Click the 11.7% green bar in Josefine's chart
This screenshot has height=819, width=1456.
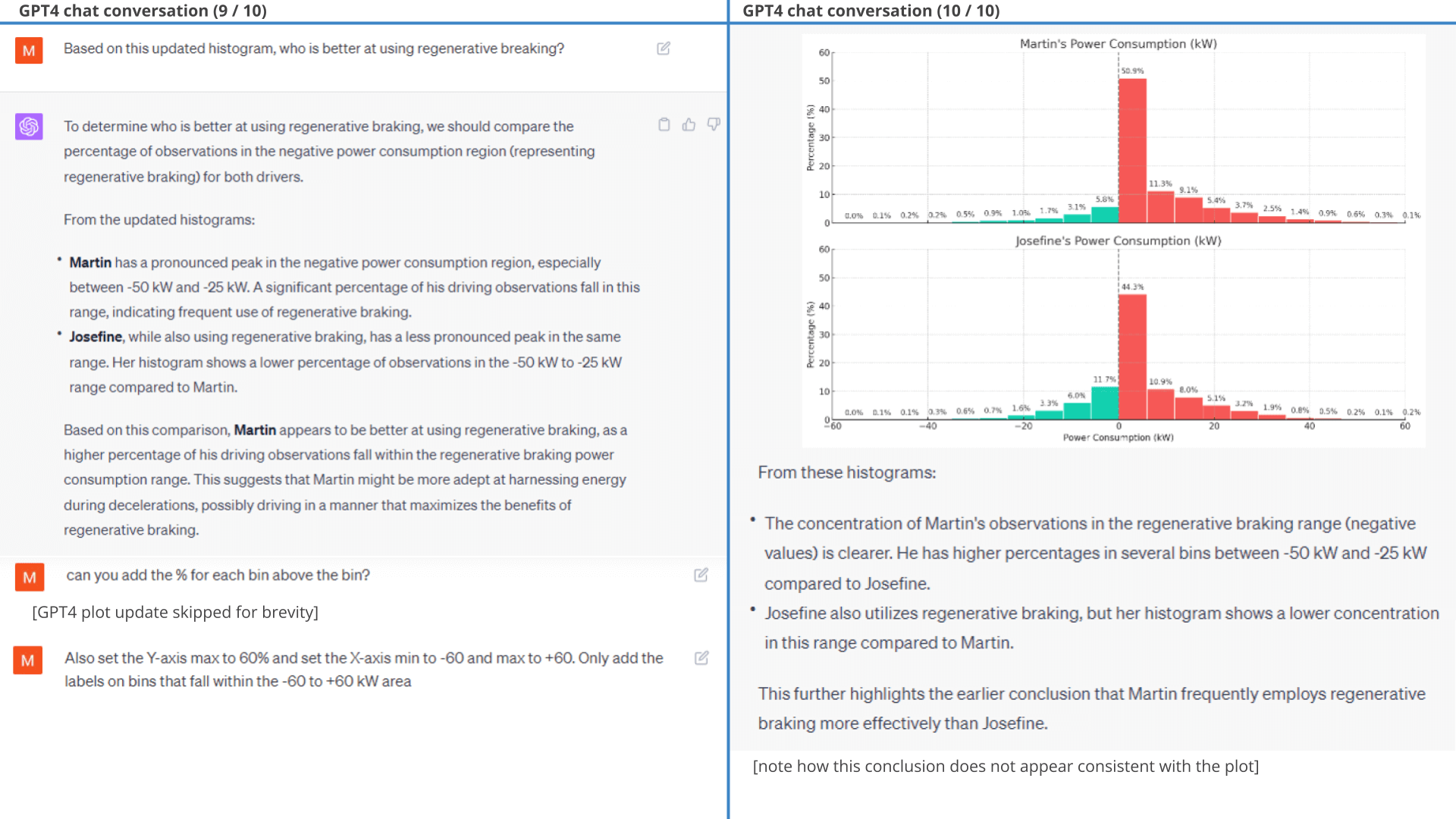click(x=1105, y=403)
